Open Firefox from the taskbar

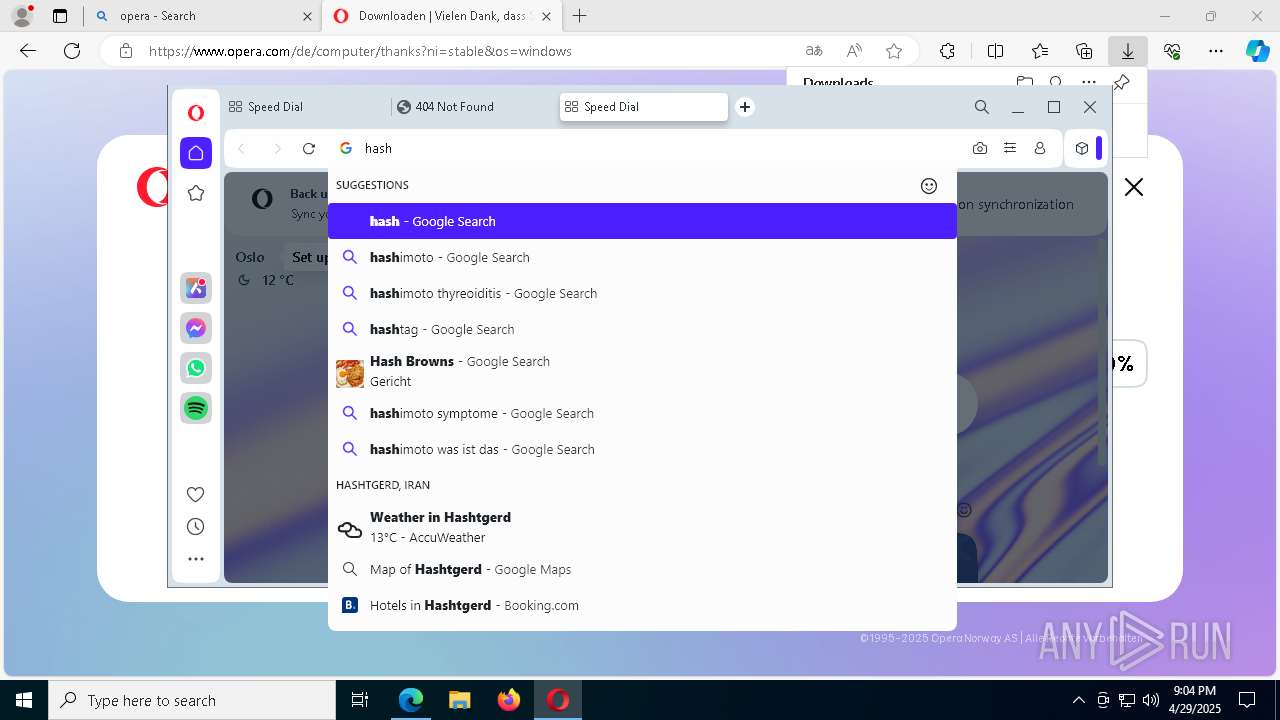tap(509, 700)
